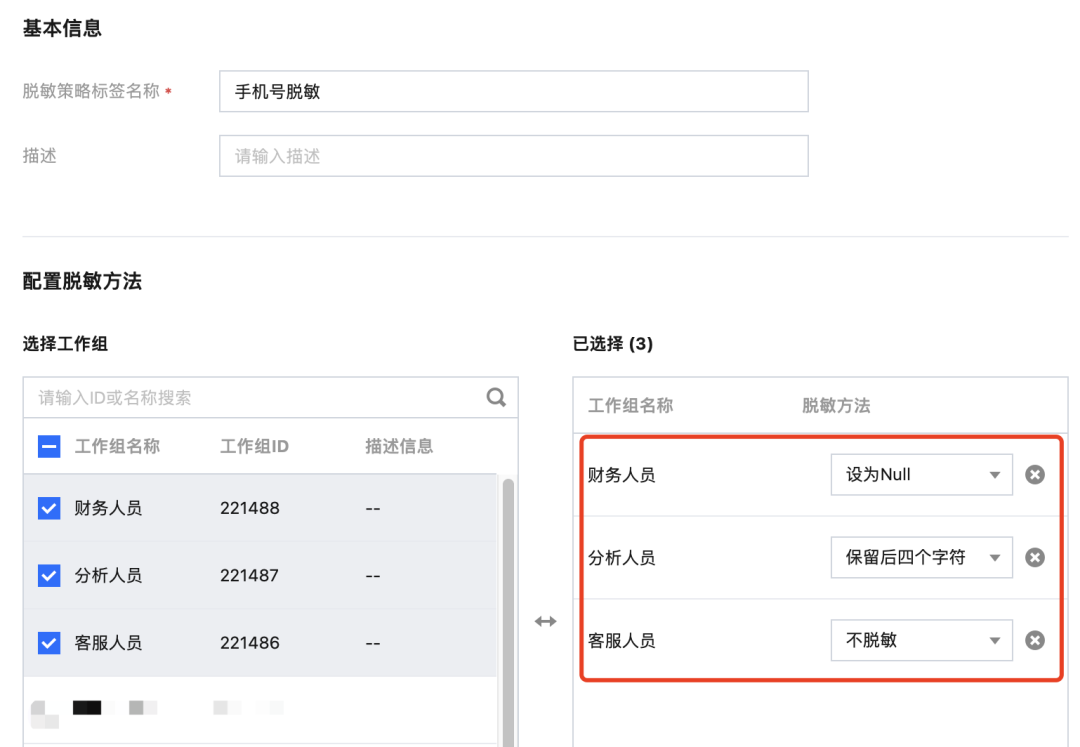The width and height of the screenshot is (1080, 747).
Task: Click the search magnifier icon
Action: point(496,397)
